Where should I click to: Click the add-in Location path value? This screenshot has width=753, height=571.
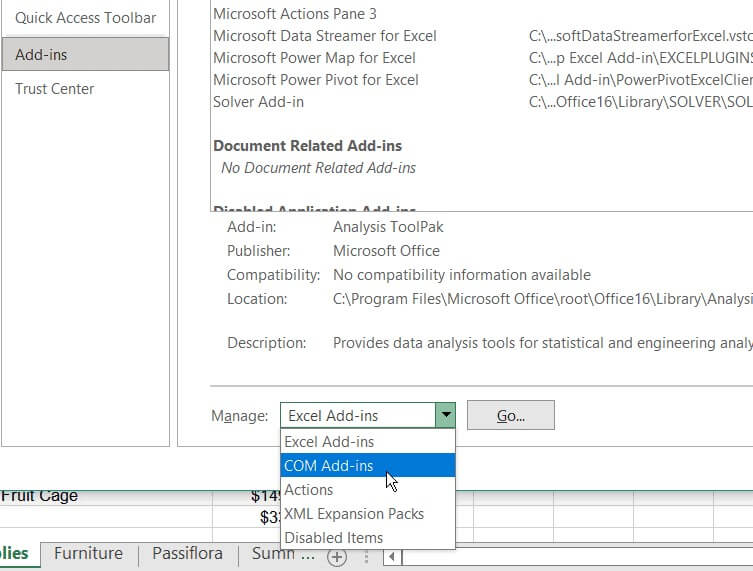point(543,299)
